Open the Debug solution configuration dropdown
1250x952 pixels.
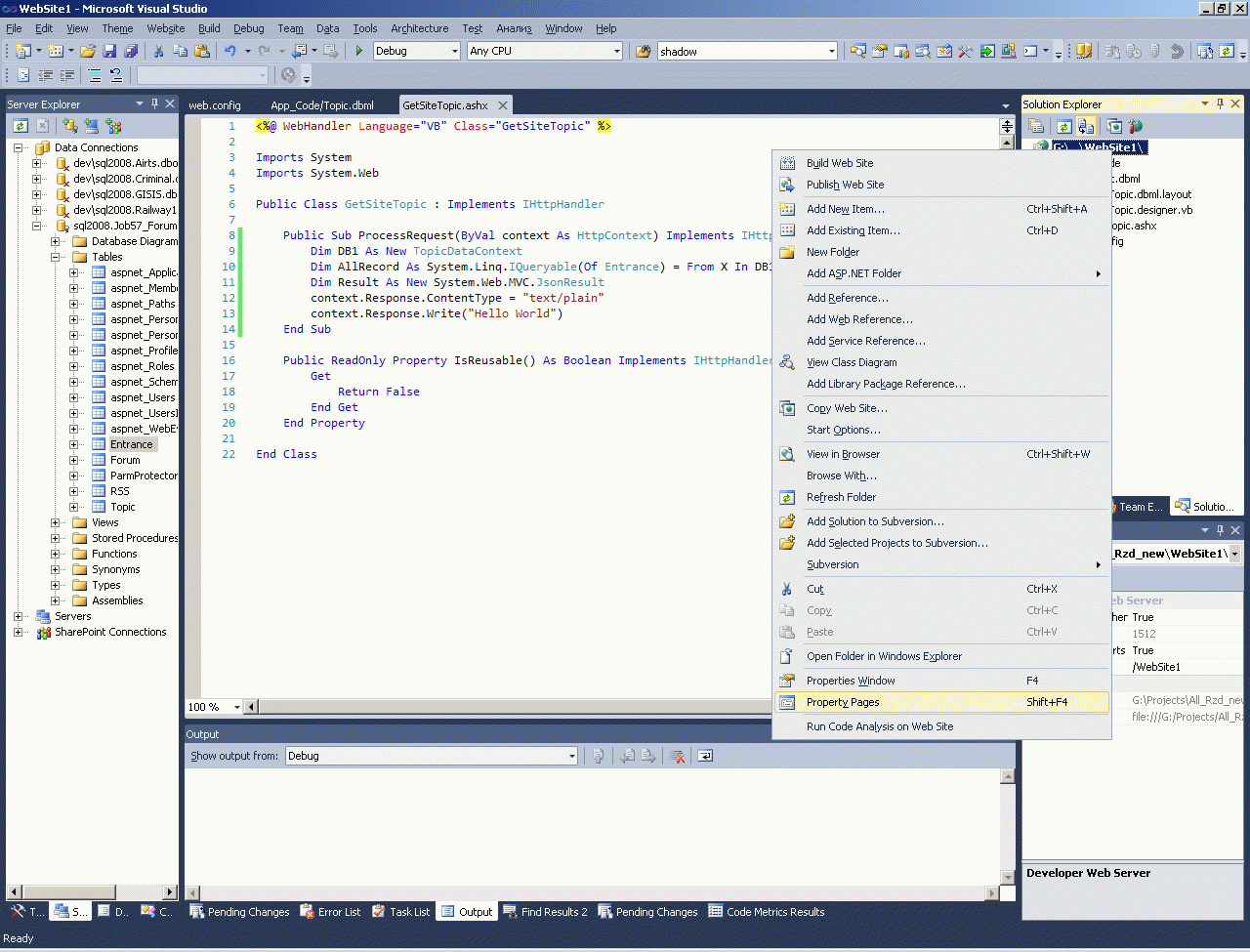453,51
